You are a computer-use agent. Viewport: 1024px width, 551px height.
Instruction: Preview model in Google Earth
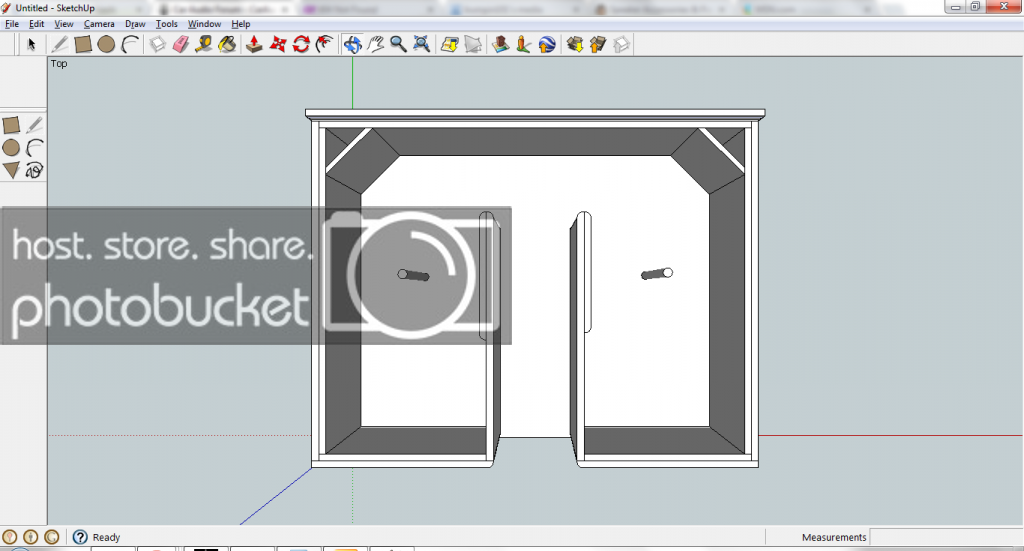click(547, 44)
